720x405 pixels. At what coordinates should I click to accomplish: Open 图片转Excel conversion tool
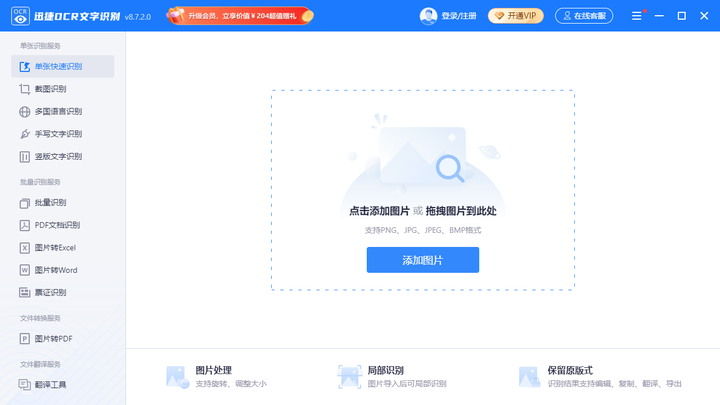pyautogui.click(x=62, y=248)
